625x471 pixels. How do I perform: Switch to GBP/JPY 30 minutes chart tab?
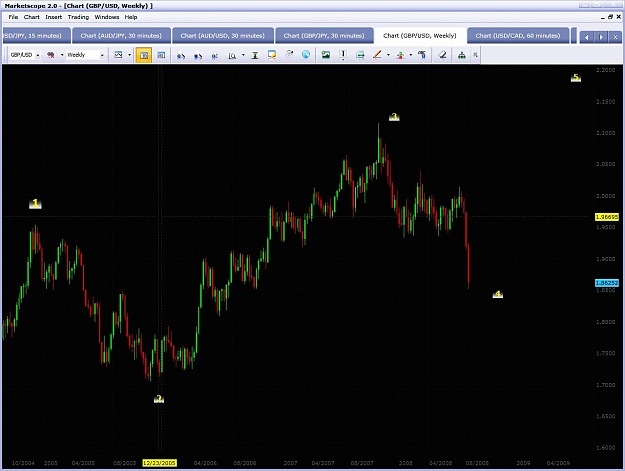click(x=324, y=35)
